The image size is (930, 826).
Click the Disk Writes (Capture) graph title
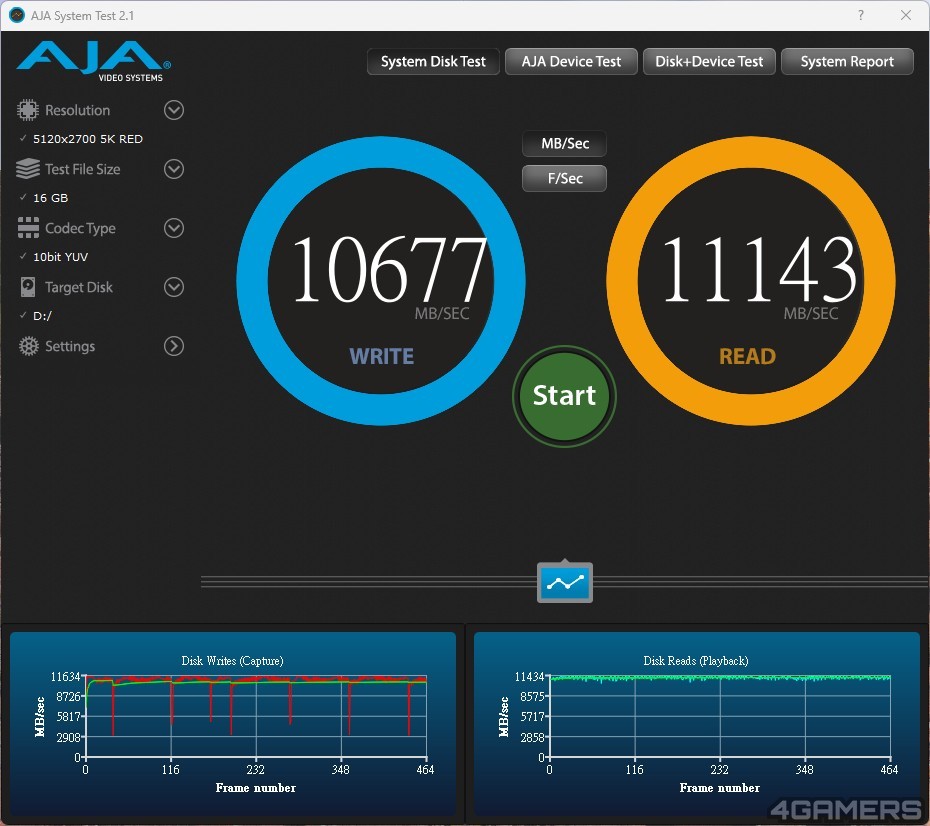[232, 661]
